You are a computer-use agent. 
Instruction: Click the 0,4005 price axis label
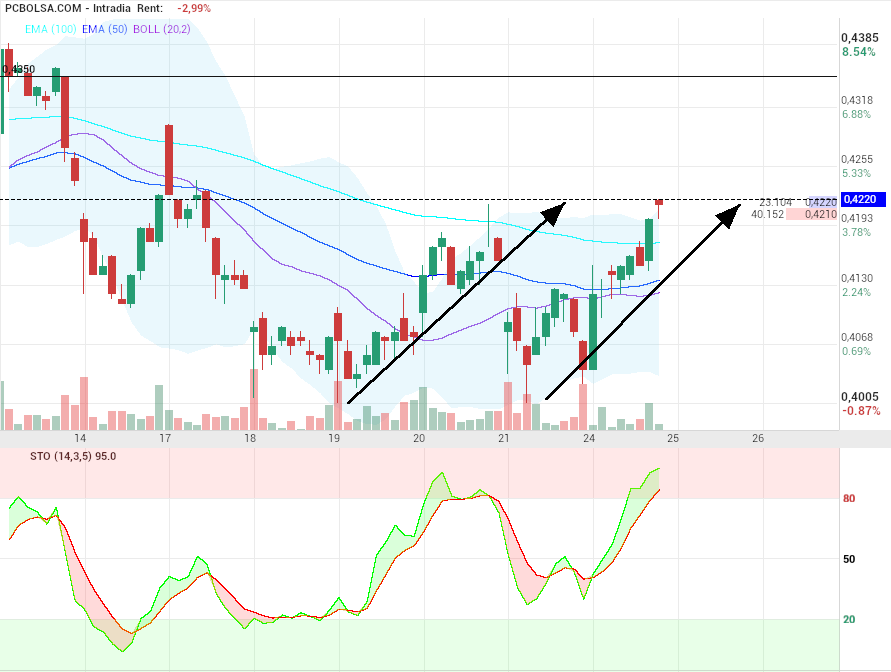point(860,396)
